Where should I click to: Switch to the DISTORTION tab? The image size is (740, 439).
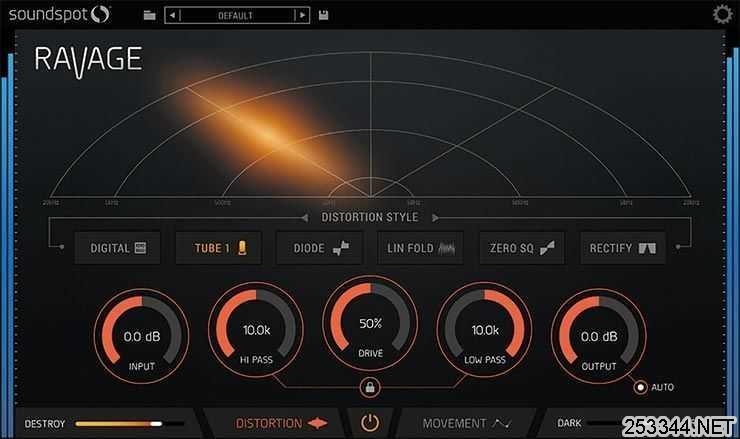281,423
